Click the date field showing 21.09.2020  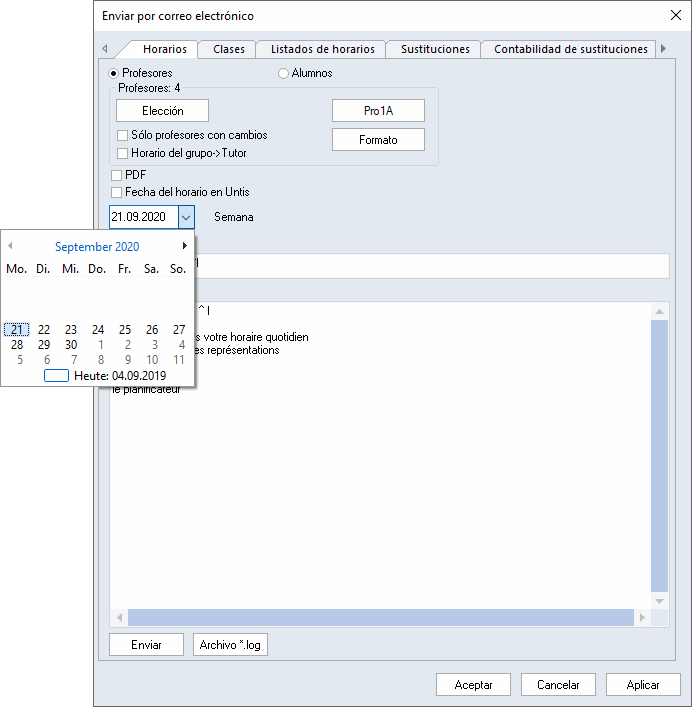click(x=144, y=217)
